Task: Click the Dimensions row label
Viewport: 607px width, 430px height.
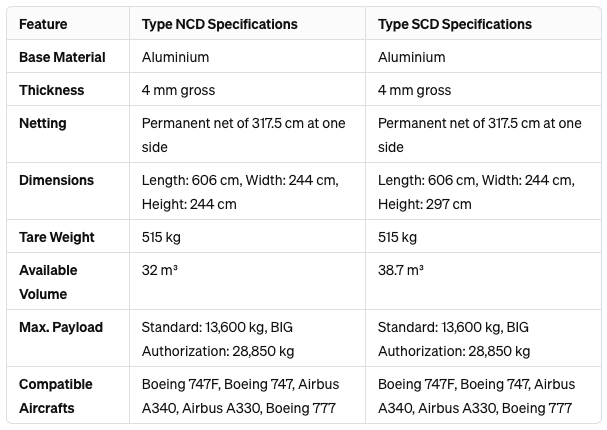Action: click(x=57, y=180)
